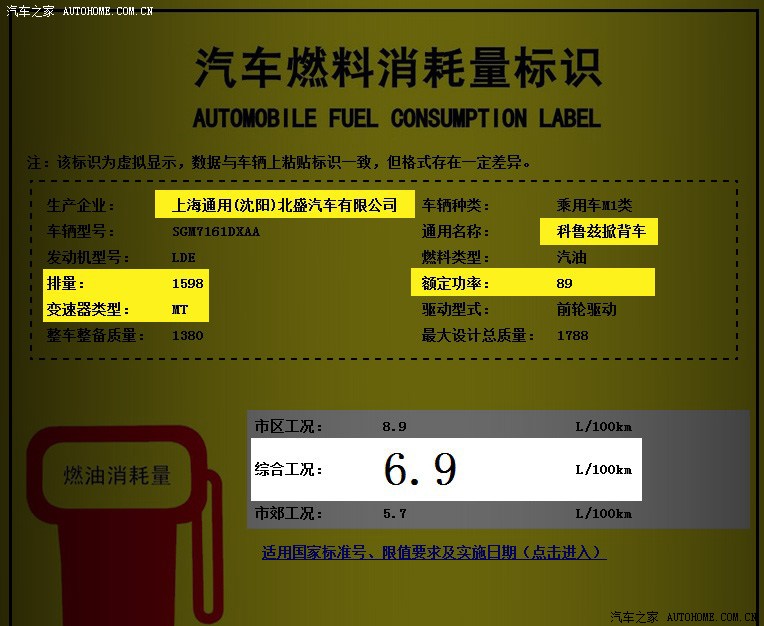This screenshot has width=764, height=626.
Task: Click the 综合工况 label
Action: [x=288, y=470]
